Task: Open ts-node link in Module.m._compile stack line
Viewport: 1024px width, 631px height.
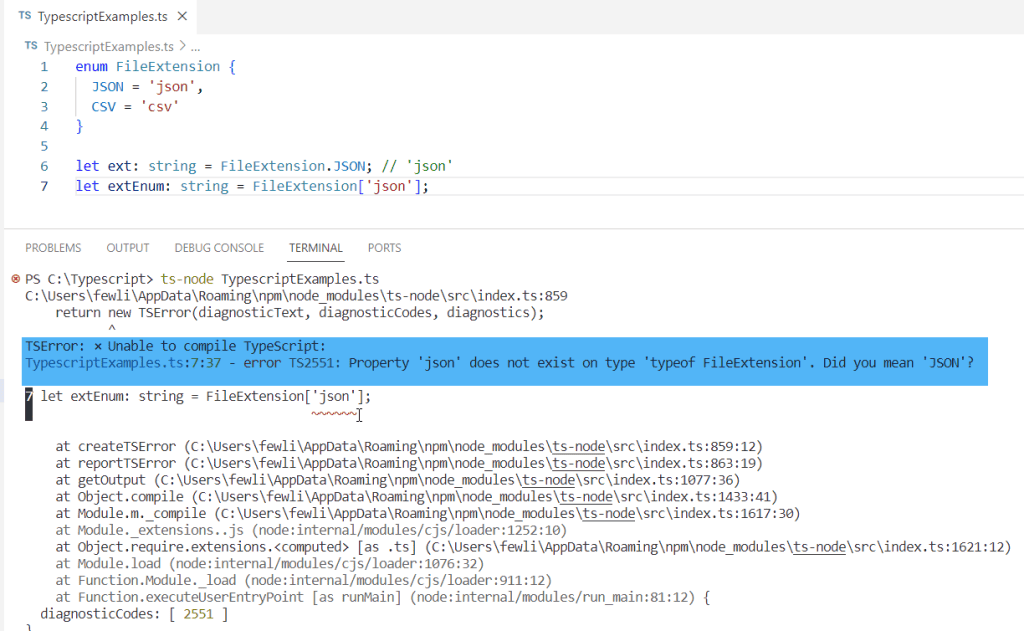Action: (x=609, y=513)
